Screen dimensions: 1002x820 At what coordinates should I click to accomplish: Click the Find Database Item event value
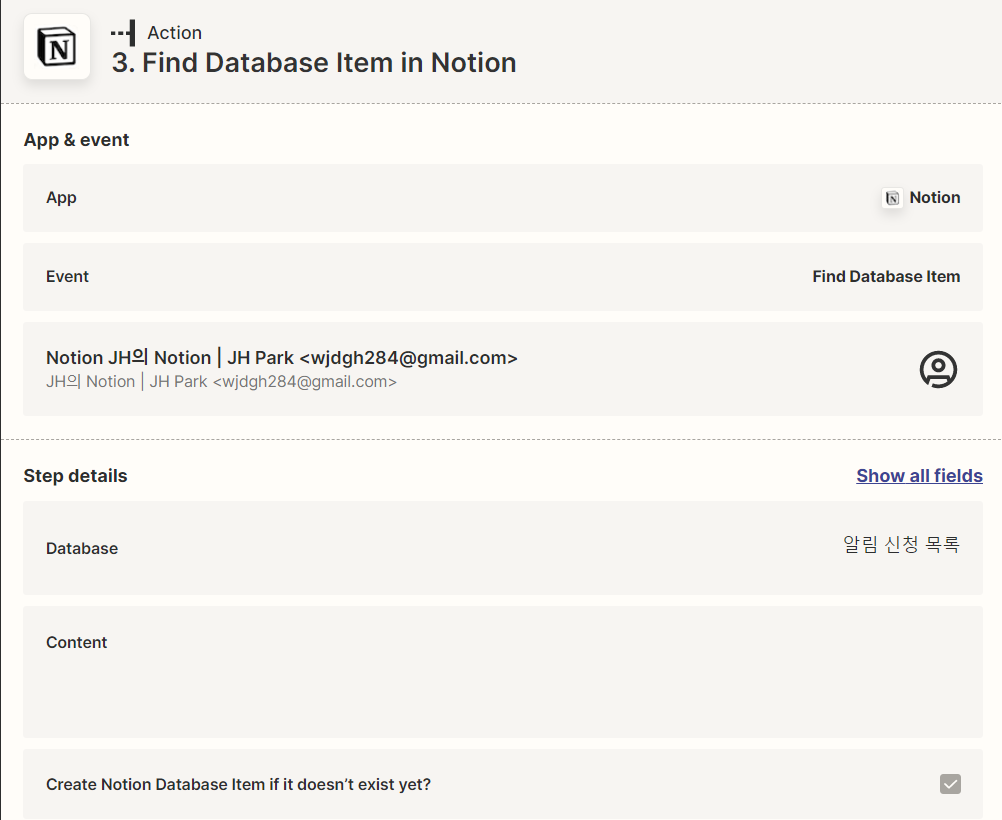(886, 277)
